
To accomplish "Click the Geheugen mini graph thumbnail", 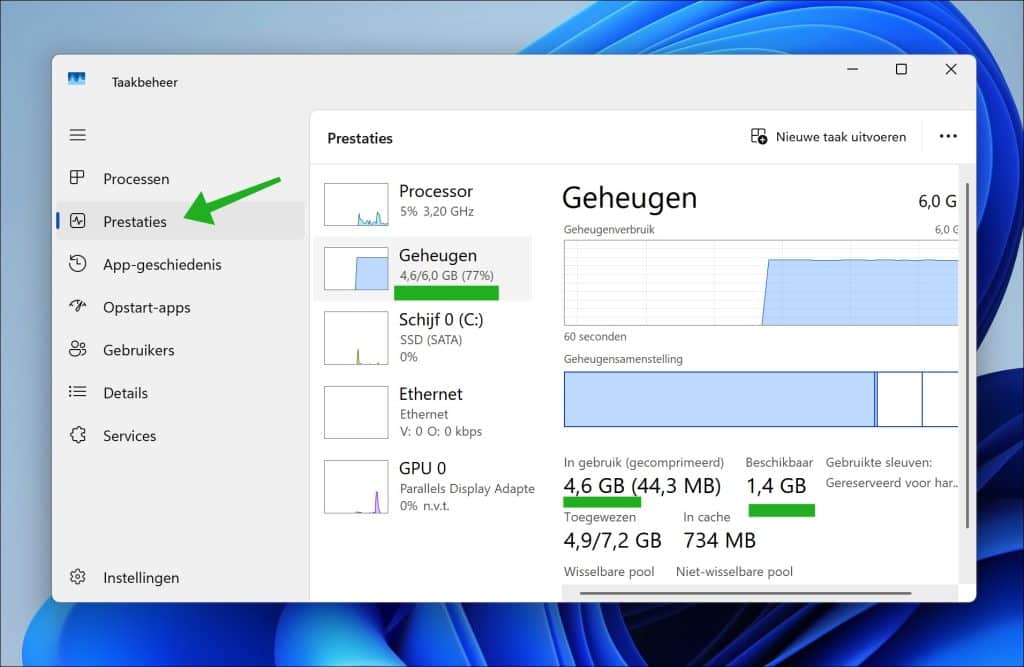I will coord(356,268).
